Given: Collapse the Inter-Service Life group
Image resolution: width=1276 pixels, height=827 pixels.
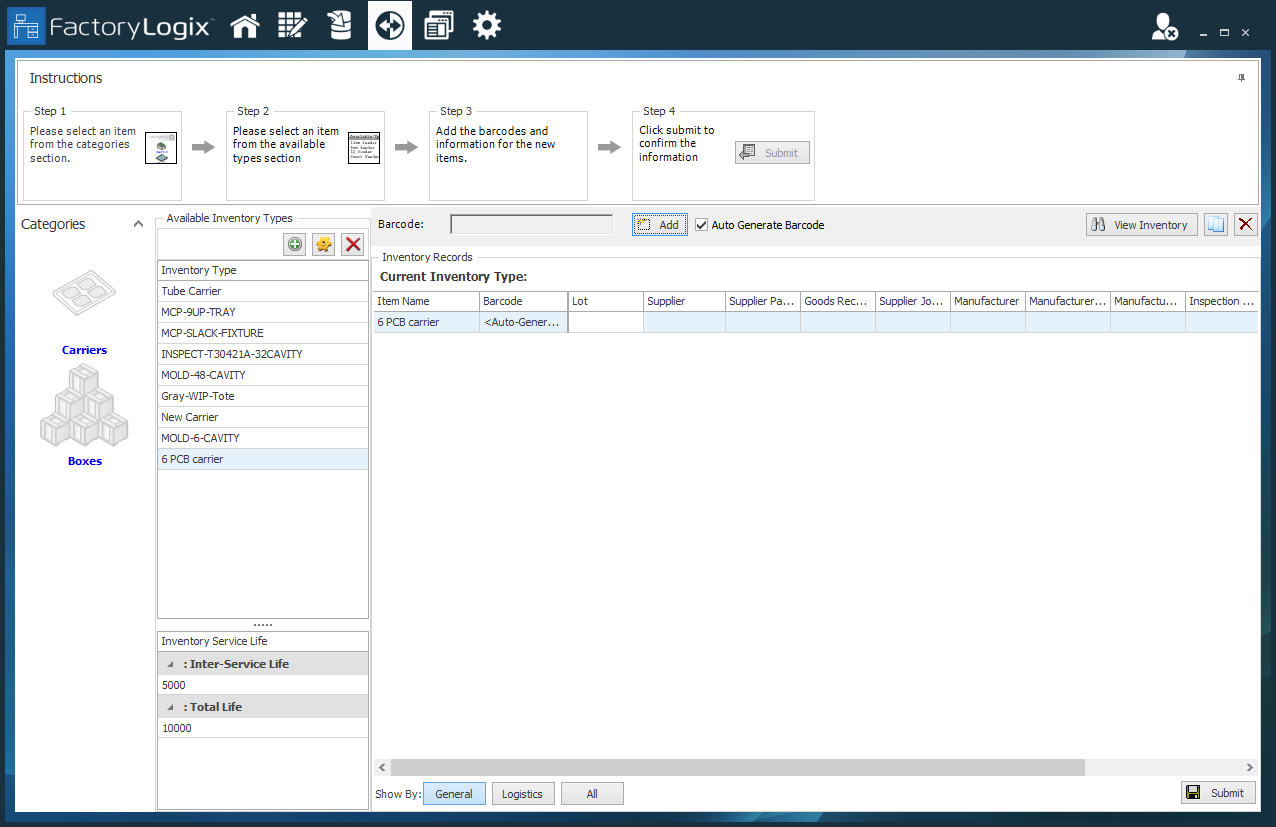Looking at the screenshot, I should (170, 664).
